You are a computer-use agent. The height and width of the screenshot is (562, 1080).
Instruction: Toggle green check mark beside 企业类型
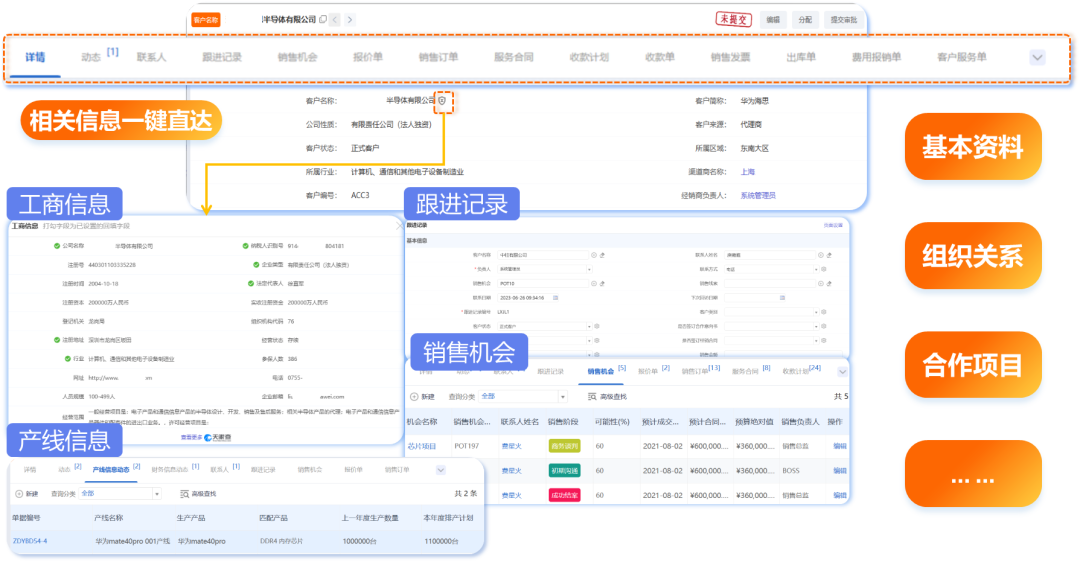256,264
